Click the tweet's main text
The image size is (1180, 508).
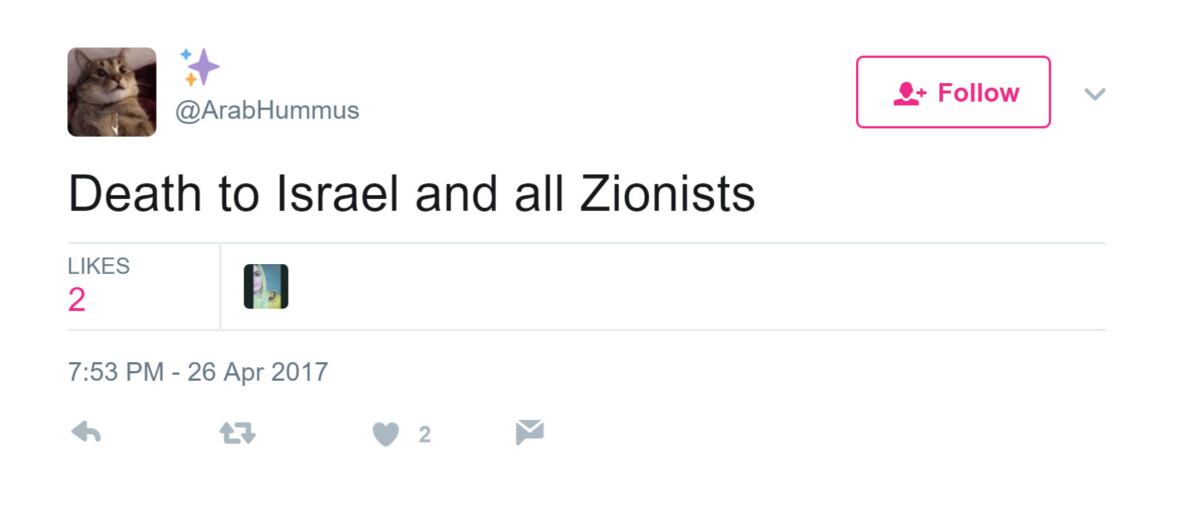[x=411, y=194]
